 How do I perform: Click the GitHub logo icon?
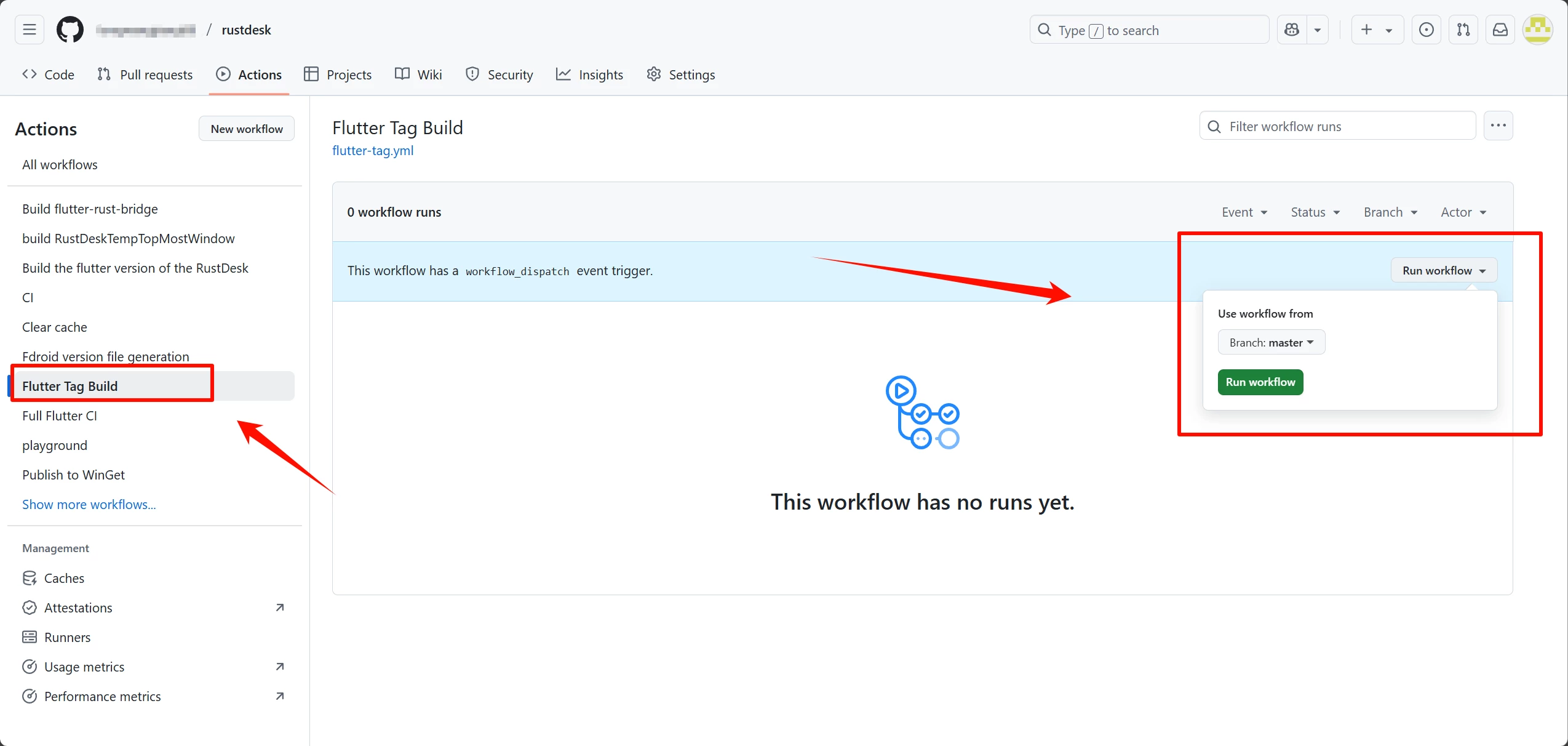click(70, 30)
